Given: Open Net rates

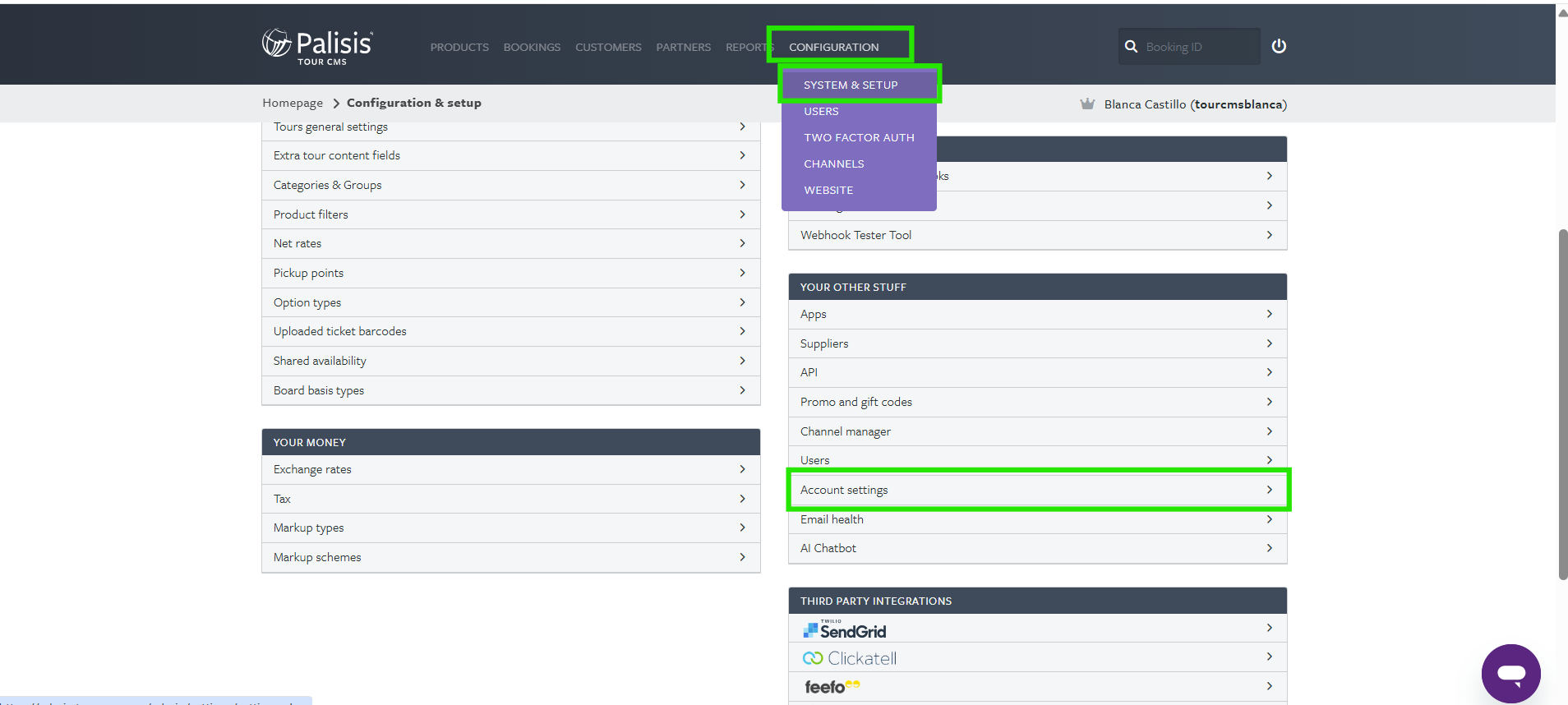Looking at the screenshot, I should (x=510, y=244).
